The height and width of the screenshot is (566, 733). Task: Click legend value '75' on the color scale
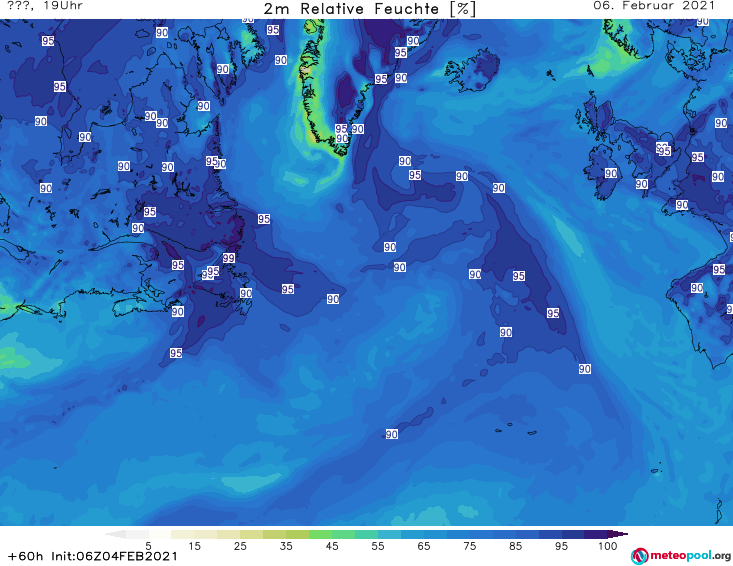click(469, 546)
